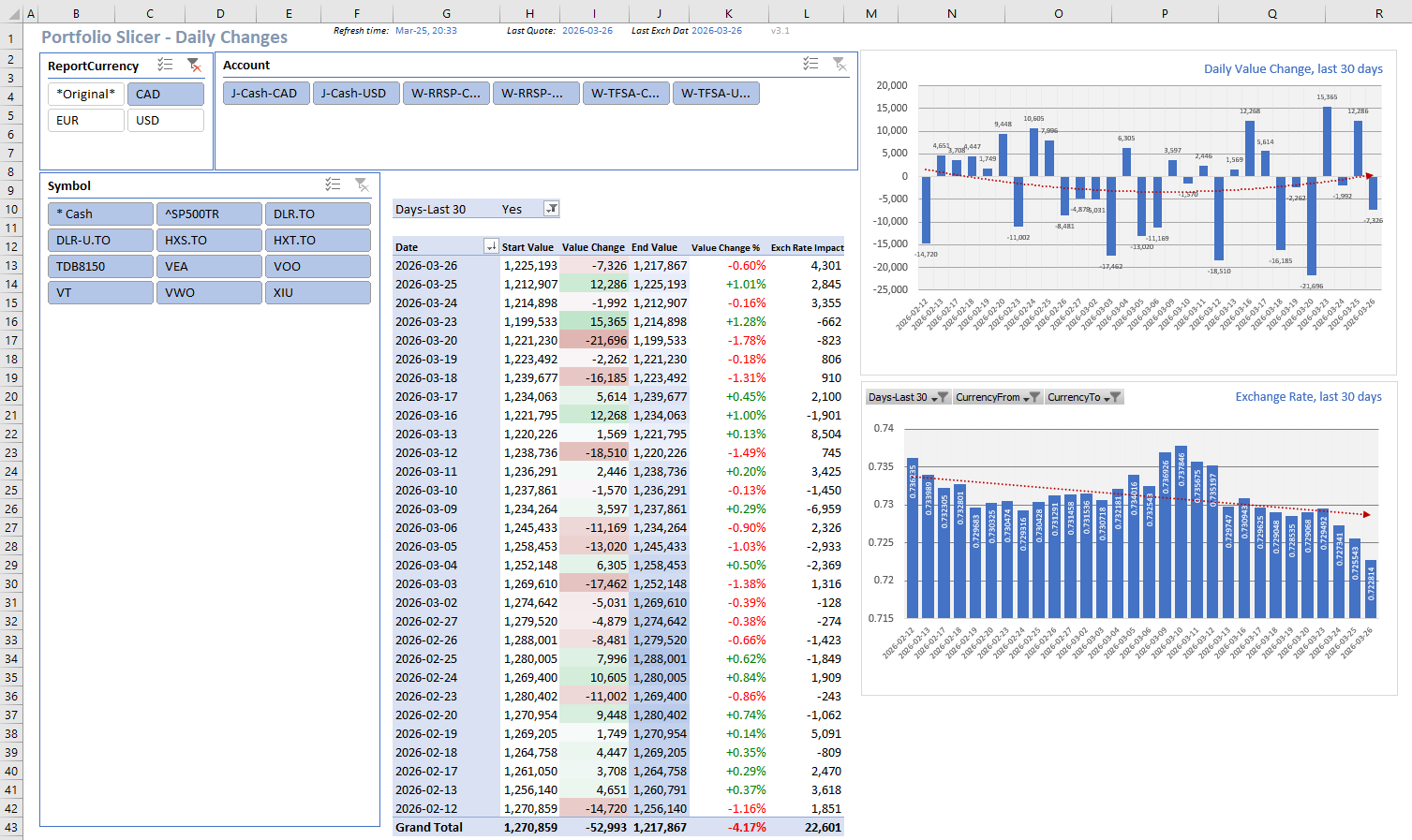
Task: Enable multi-select in Account slicer
Action: pyautogui.click(x=810, y=64)
